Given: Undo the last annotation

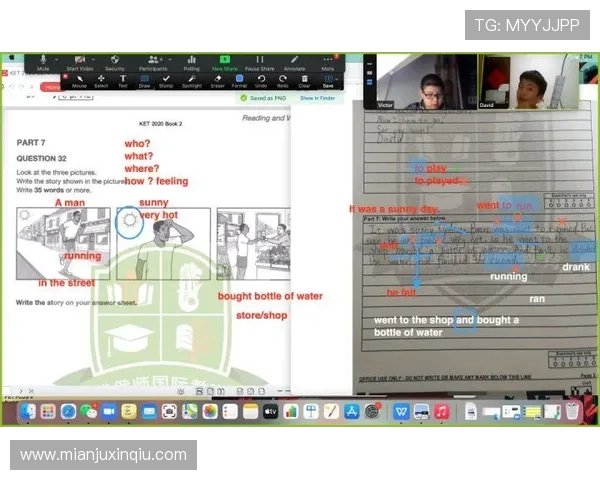Looking at the screenshot, I should pyautogui.click(x=261, y=80).
